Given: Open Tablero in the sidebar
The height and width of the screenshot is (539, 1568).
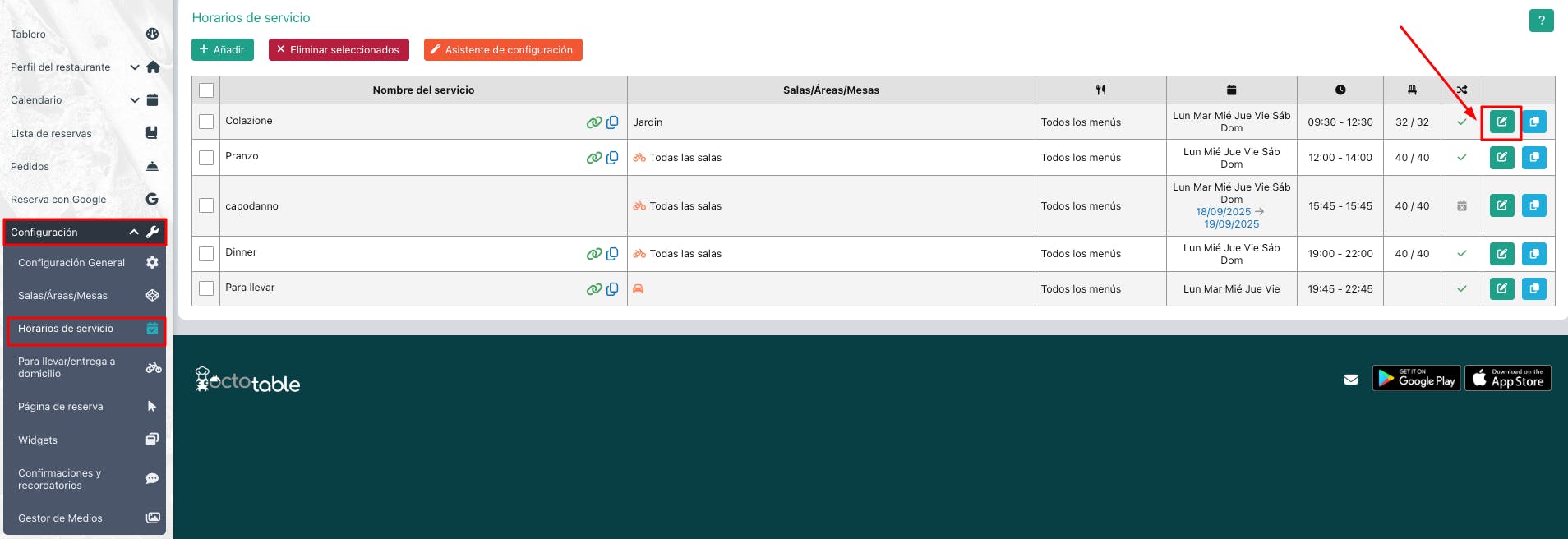Looking at the screenshot, I should click(85, 35).
